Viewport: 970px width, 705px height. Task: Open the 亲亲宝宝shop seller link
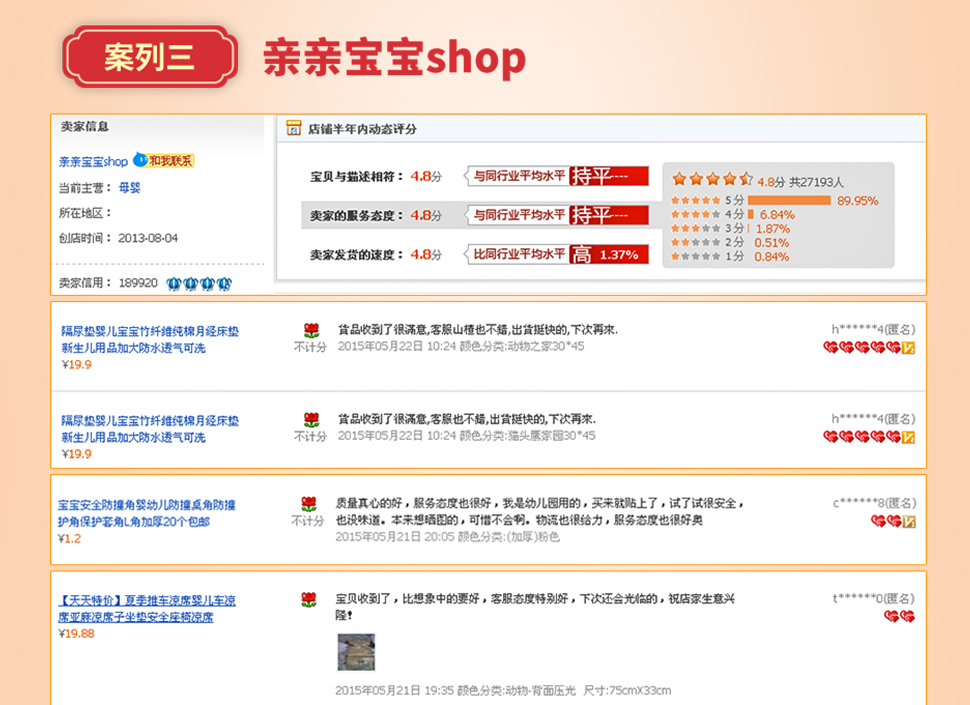point(93,161)
